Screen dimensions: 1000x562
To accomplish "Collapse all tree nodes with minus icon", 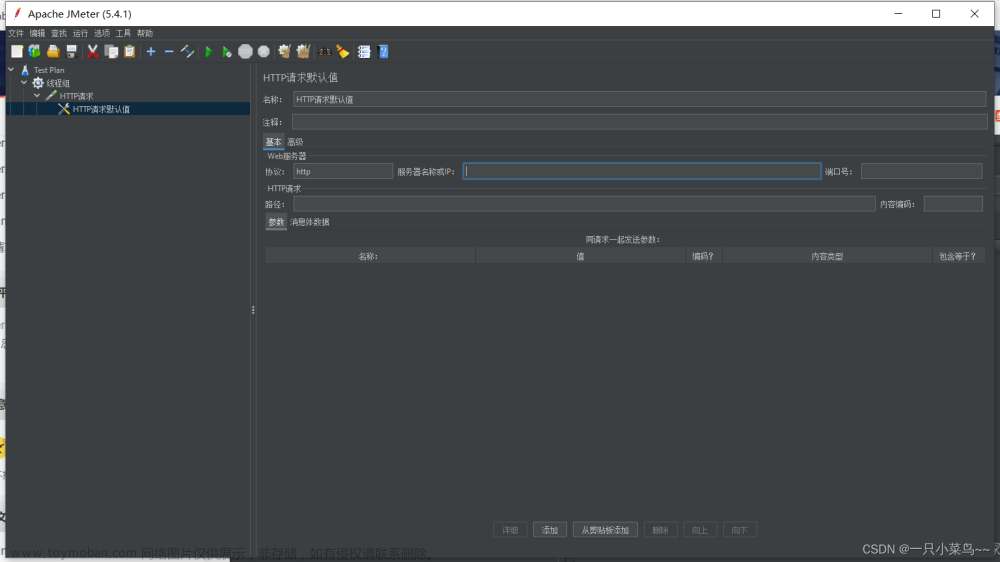I will [169, 52].
